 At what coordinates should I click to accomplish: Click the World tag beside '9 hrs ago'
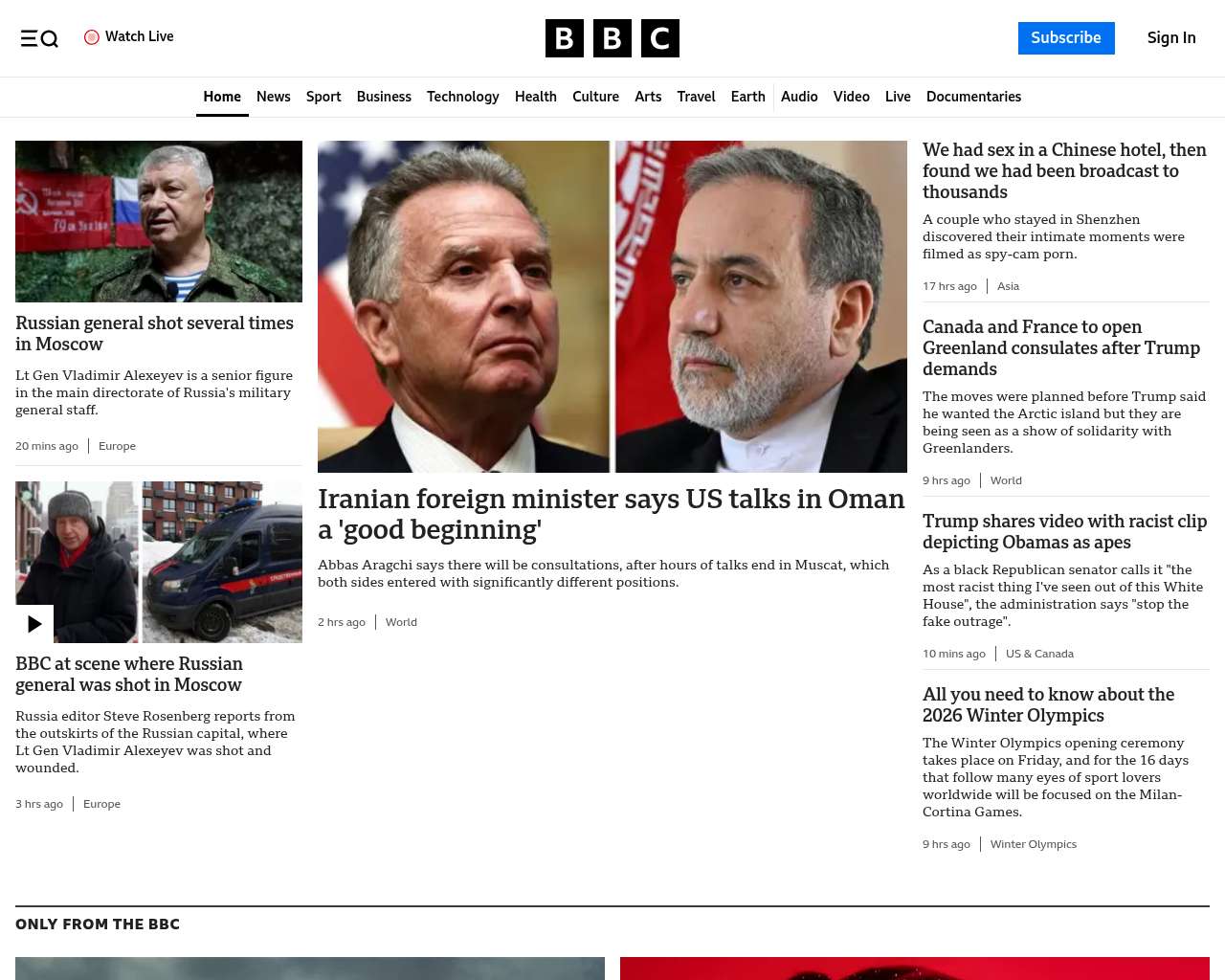click(x=1006, y=480)
